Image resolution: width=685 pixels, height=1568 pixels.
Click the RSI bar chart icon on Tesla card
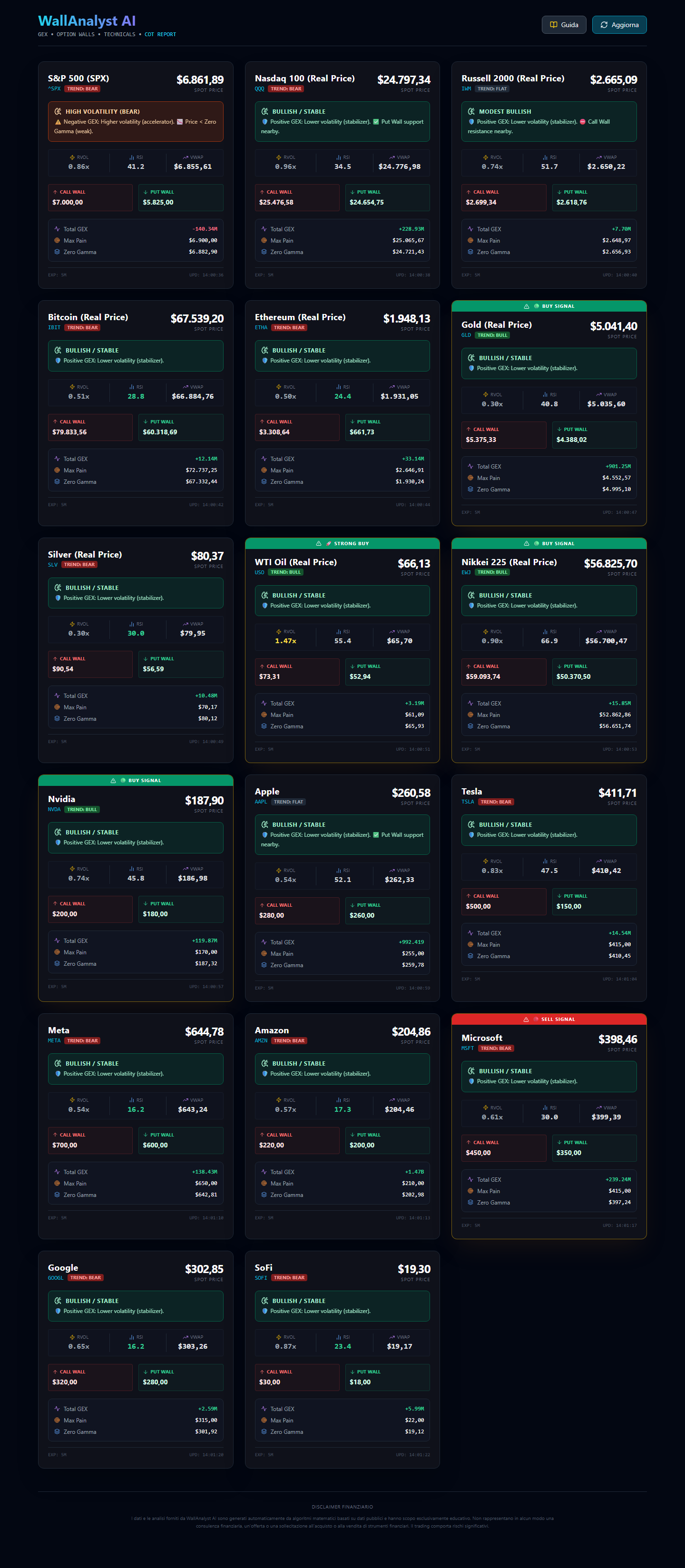click(545, 861)
